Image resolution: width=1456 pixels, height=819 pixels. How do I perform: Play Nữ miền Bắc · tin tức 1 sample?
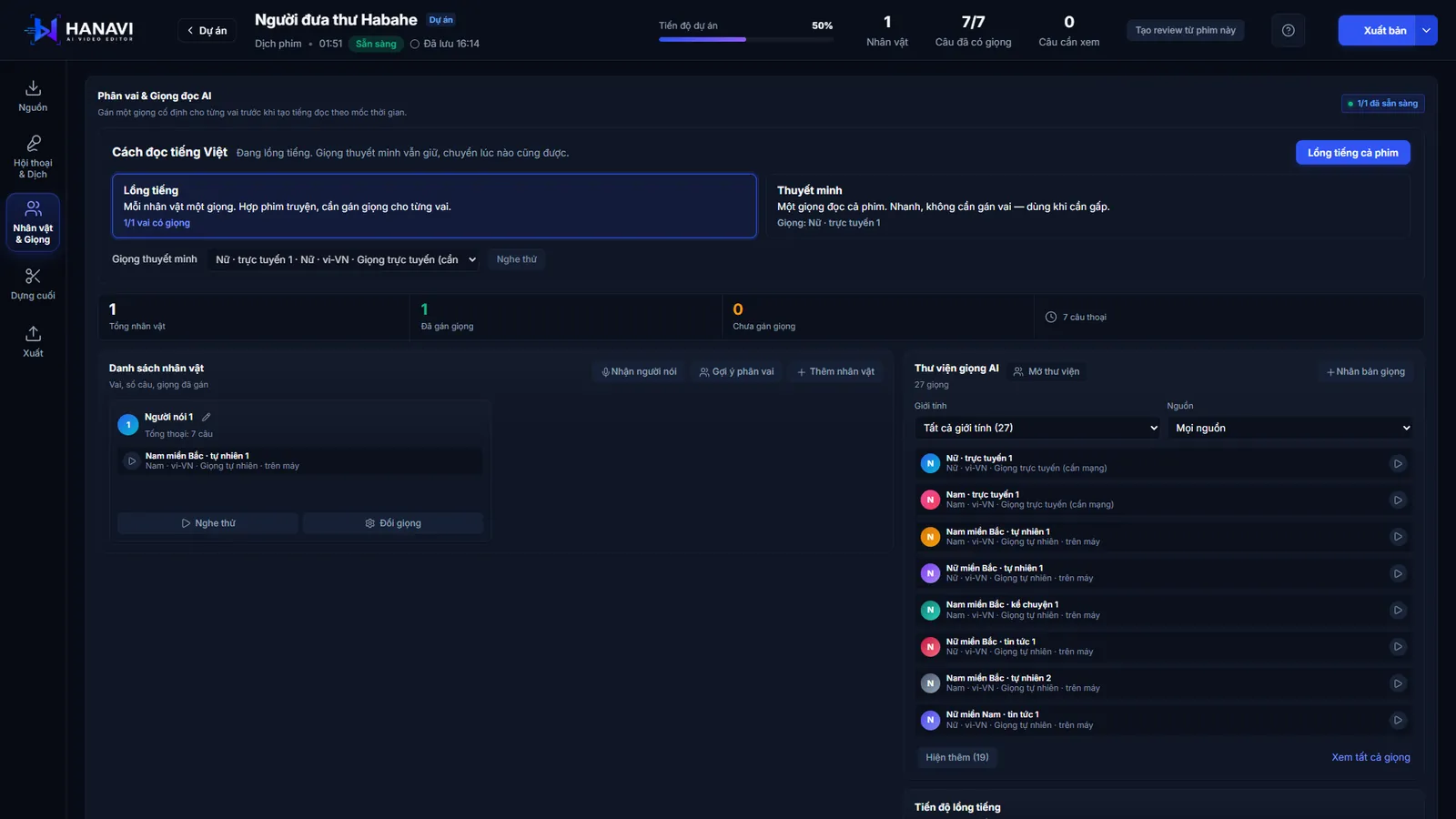pos(1398,647)
